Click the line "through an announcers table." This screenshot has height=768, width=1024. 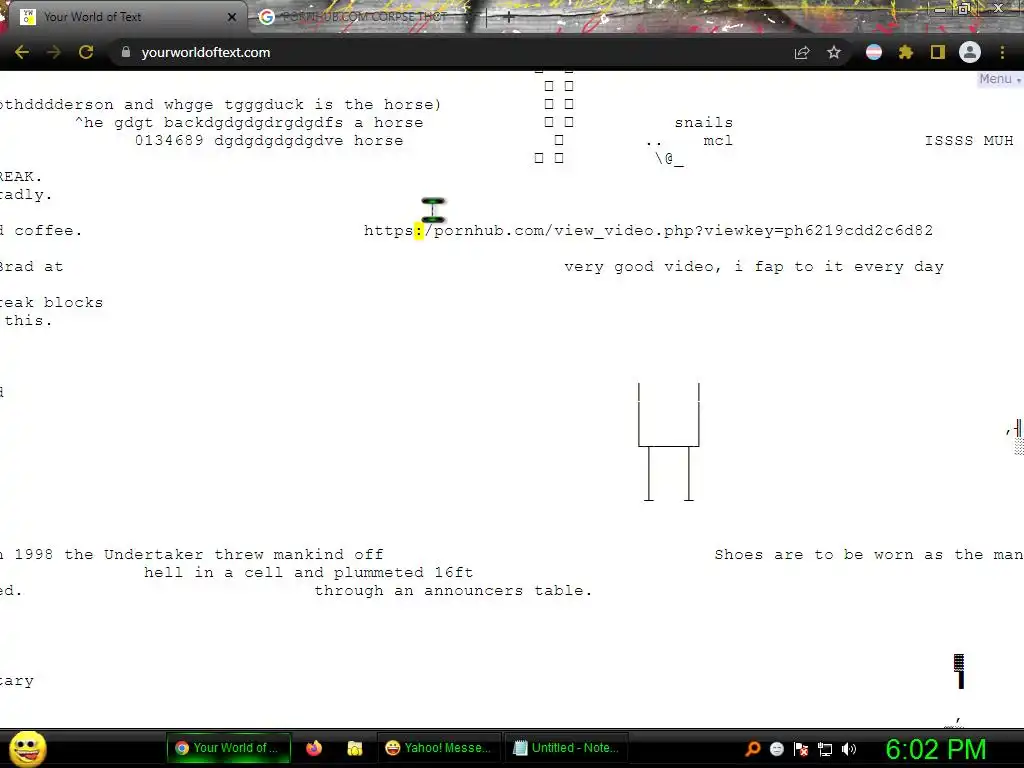[453, 590]
